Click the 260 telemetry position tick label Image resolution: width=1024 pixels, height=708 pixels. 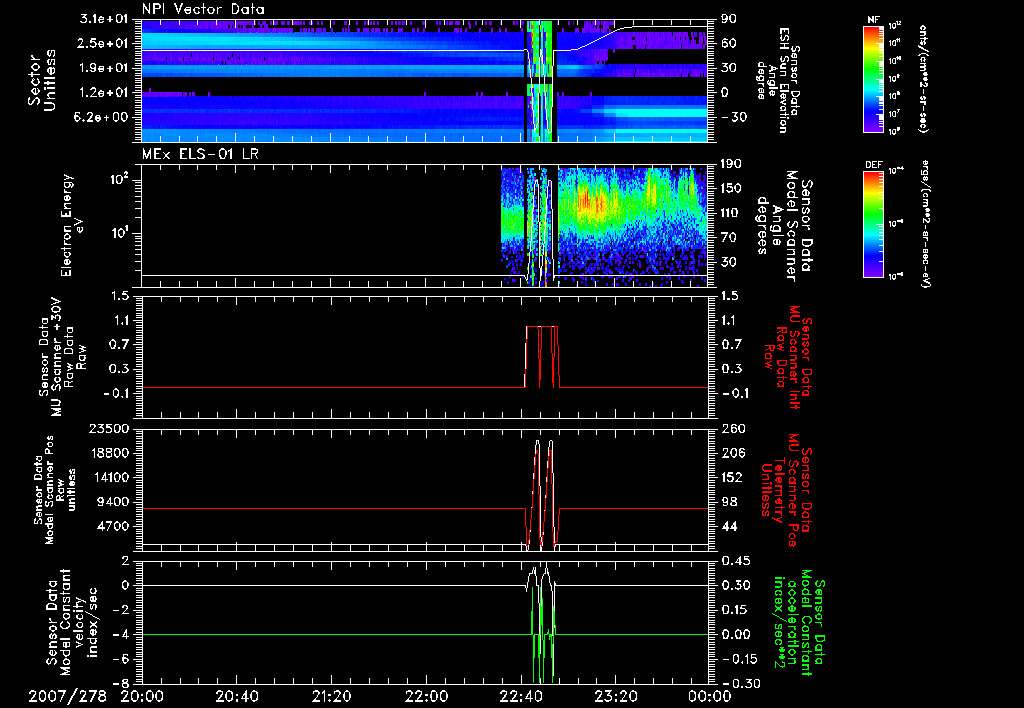tap(731, 429)
